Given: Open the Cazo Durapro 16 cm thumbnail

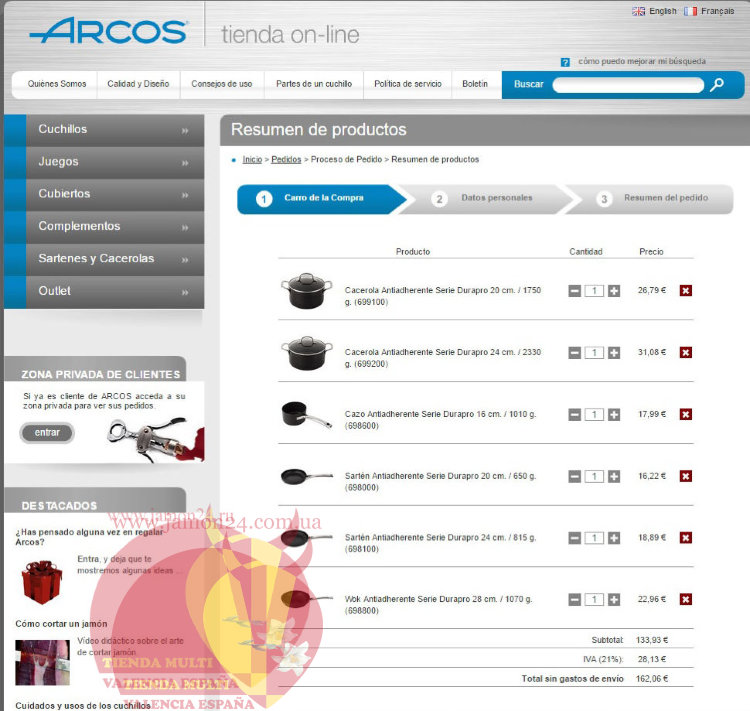Looking at the screenshot, I should pos(307,414).
